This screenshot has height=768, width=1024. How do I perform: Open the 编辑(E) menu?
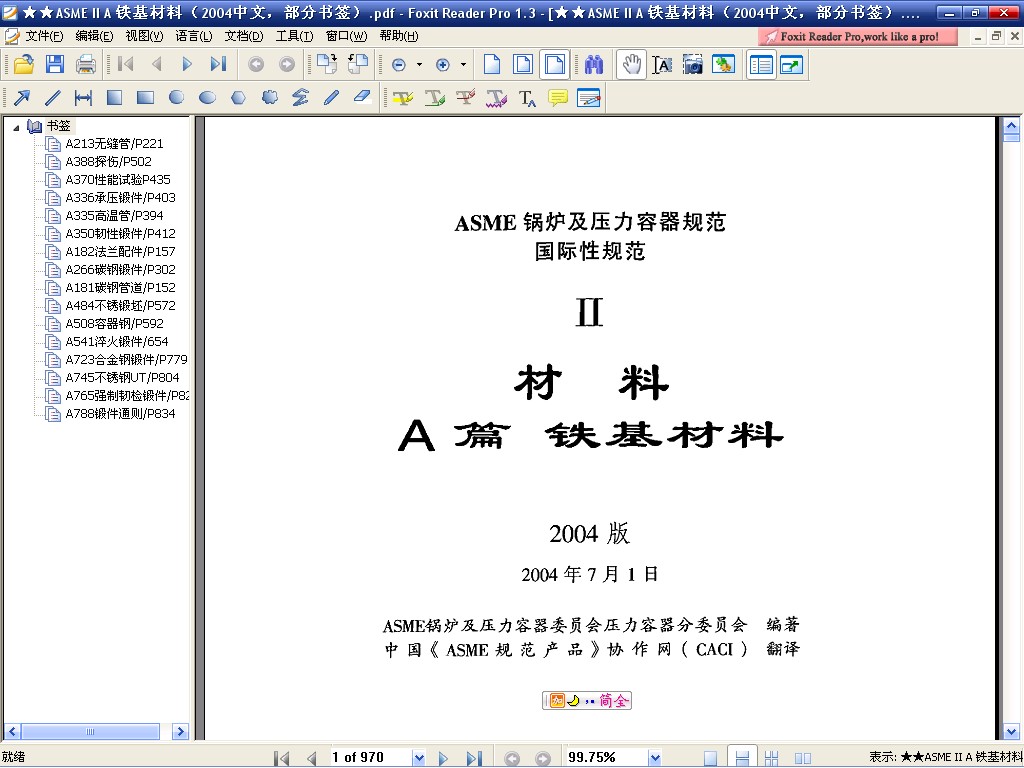coord(94,36)
